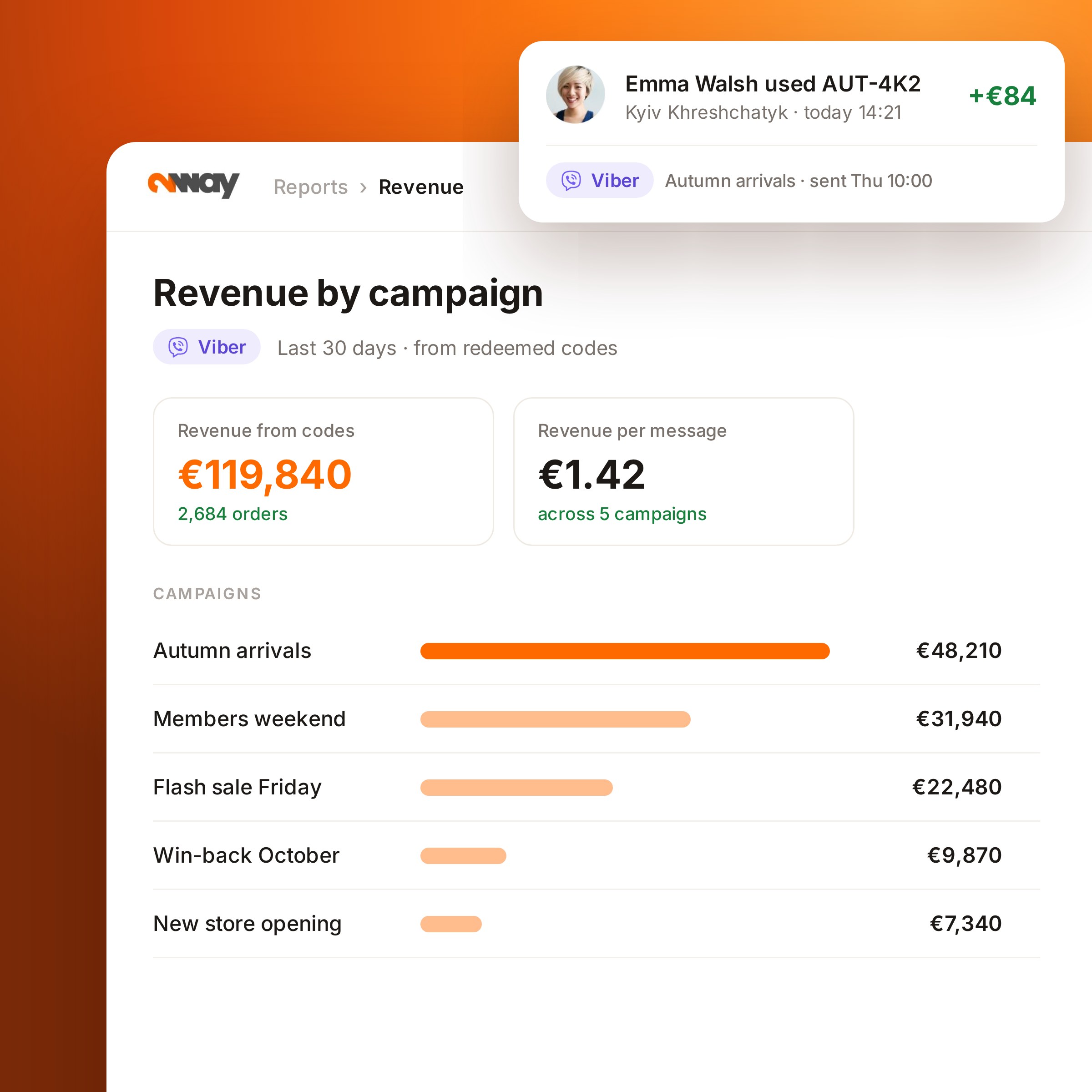
Task: Click the CAMPAIGNS section label
Action: tap(207, 593)
